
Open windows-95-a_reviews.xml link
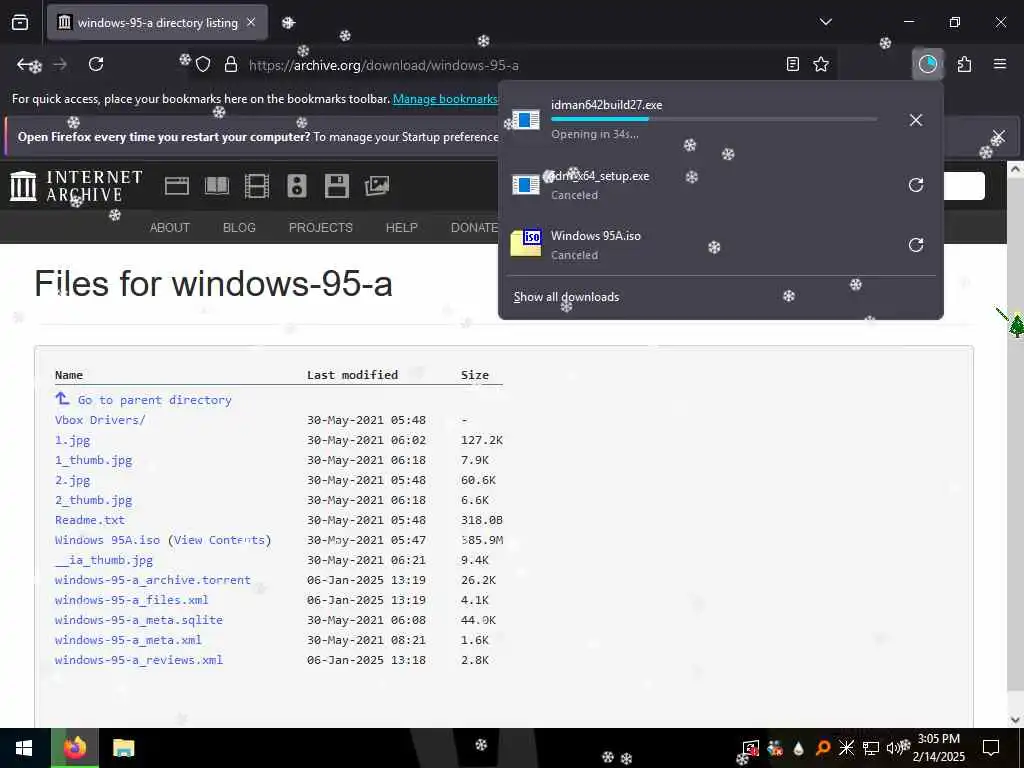138,660
